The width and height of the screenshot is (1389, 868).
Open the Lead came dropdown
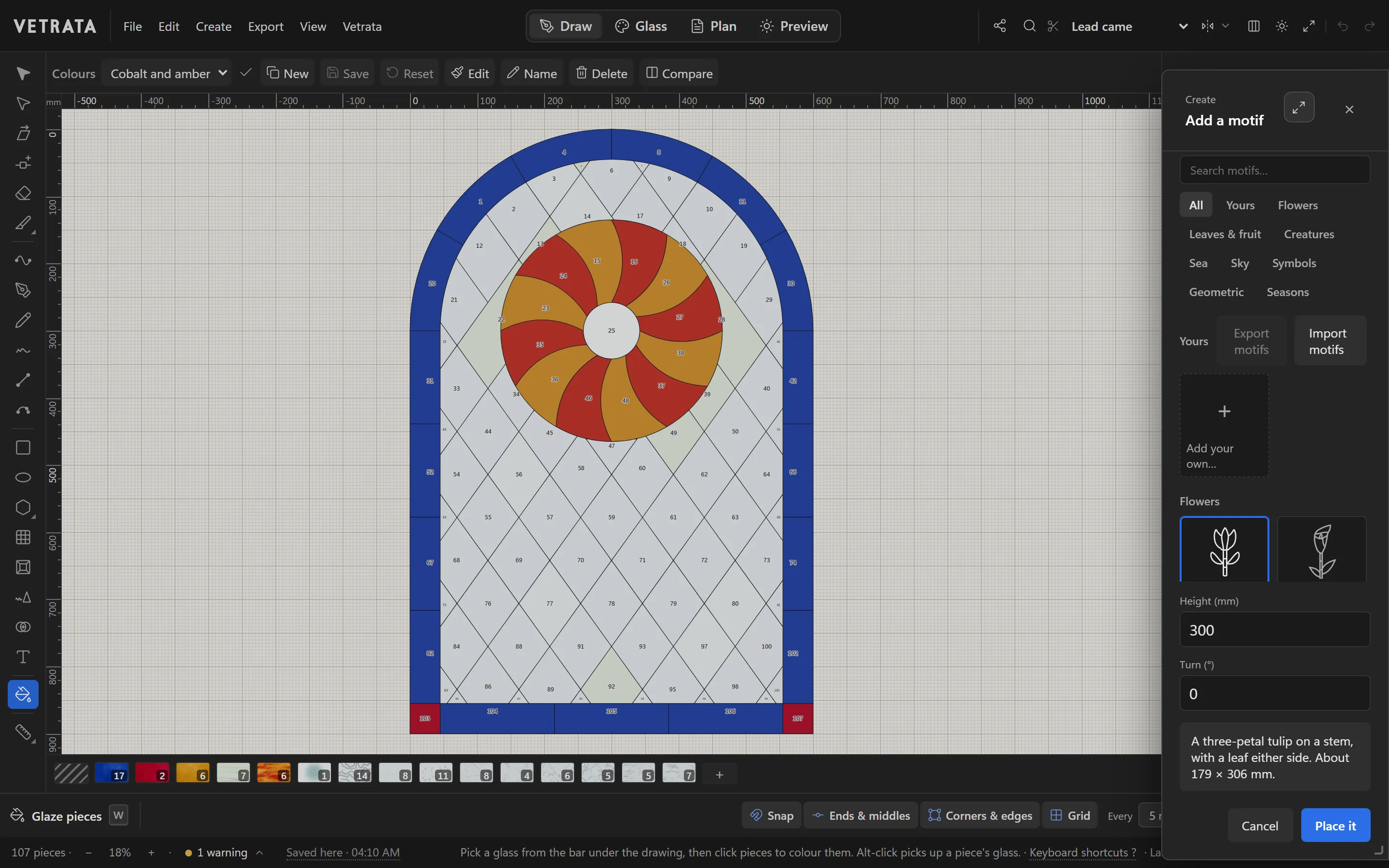pyautogui.click(x=1129, y=26)
